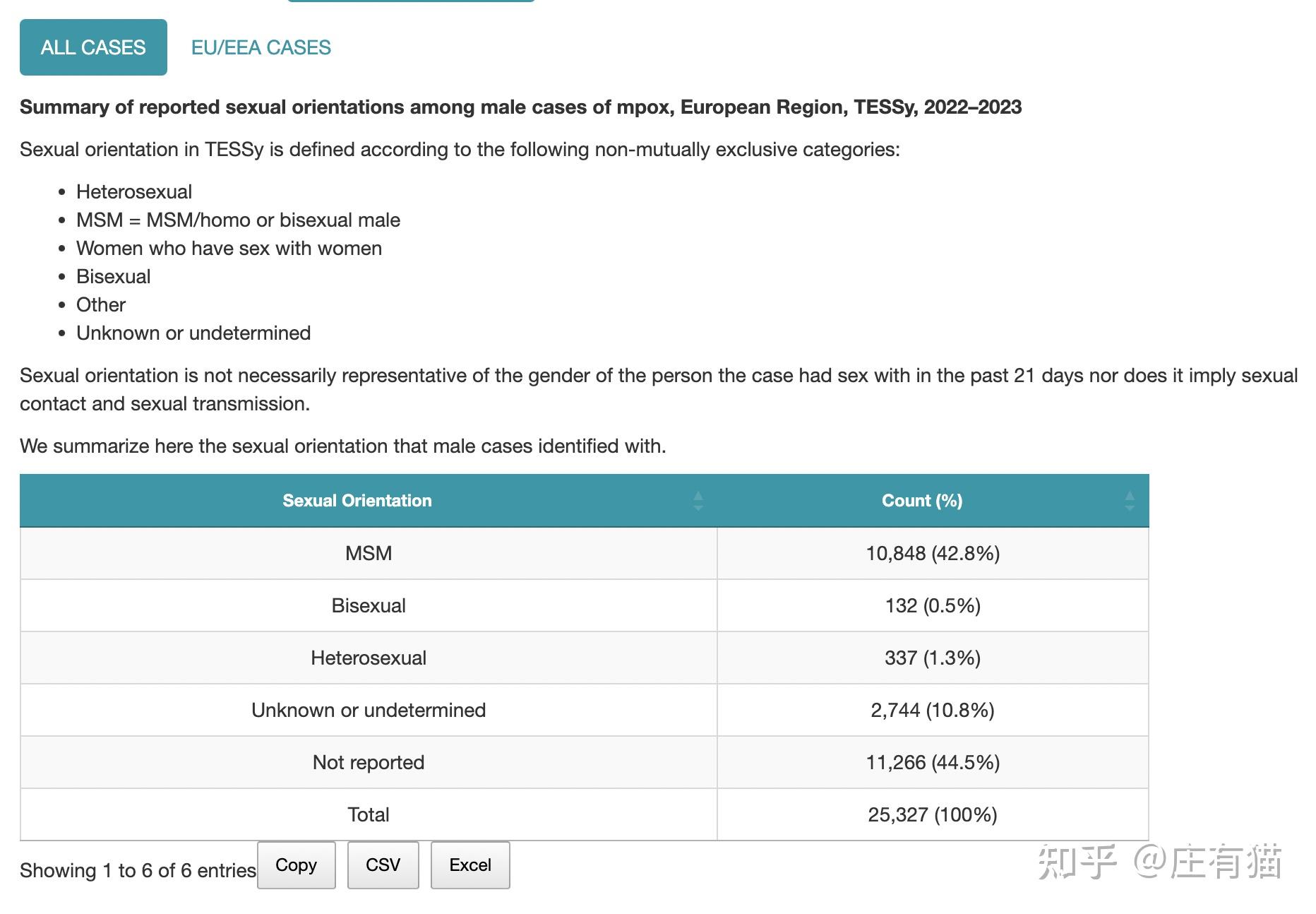Click the 25,327 (100%) total count
Viewport: 1316px width, 914px height.
click(933, 814)
